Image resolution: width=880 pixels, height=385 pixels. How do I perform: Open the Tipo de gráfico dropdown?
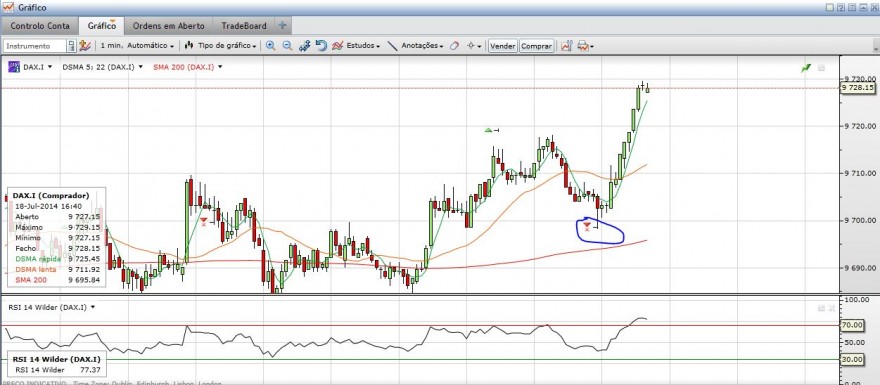221,46
